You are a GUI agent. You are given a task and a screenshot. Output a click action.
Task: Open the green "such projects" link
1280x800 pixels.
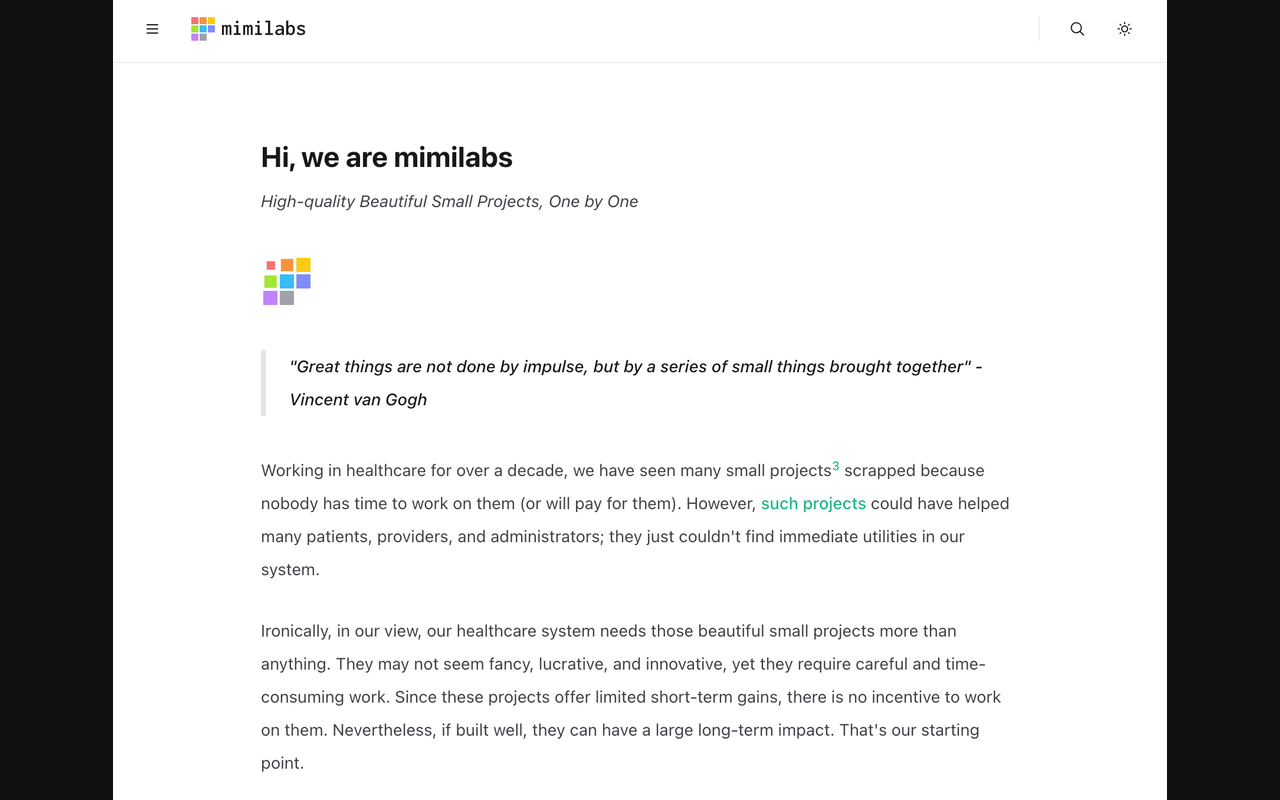pos(813,503)
